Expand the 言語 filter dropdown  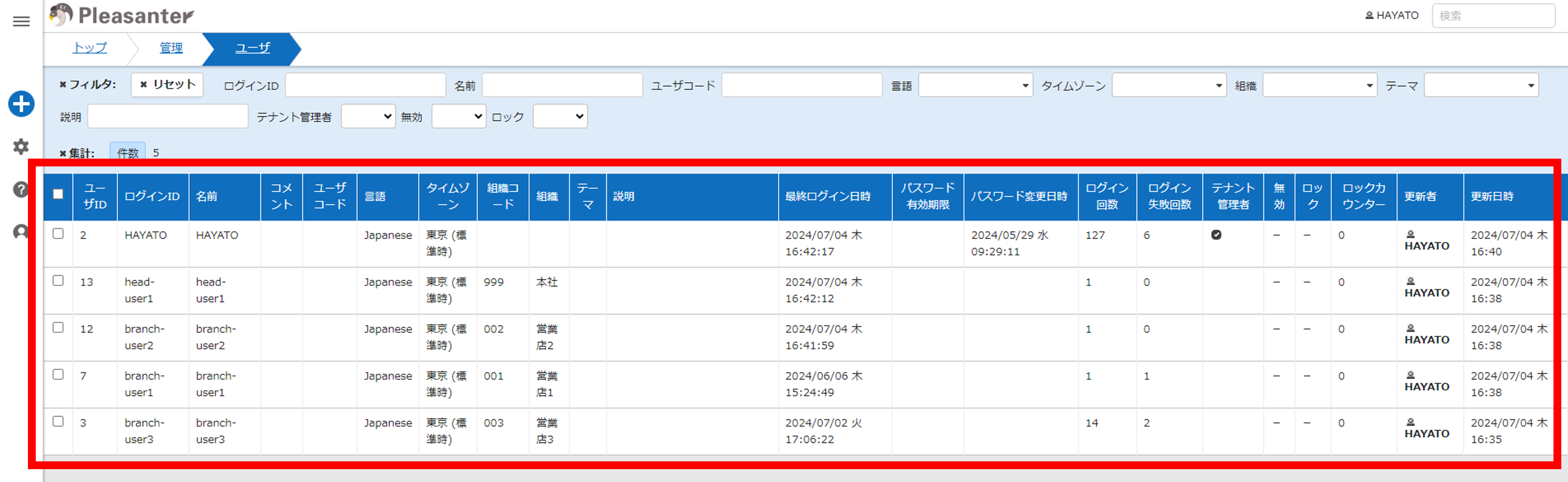975,85
